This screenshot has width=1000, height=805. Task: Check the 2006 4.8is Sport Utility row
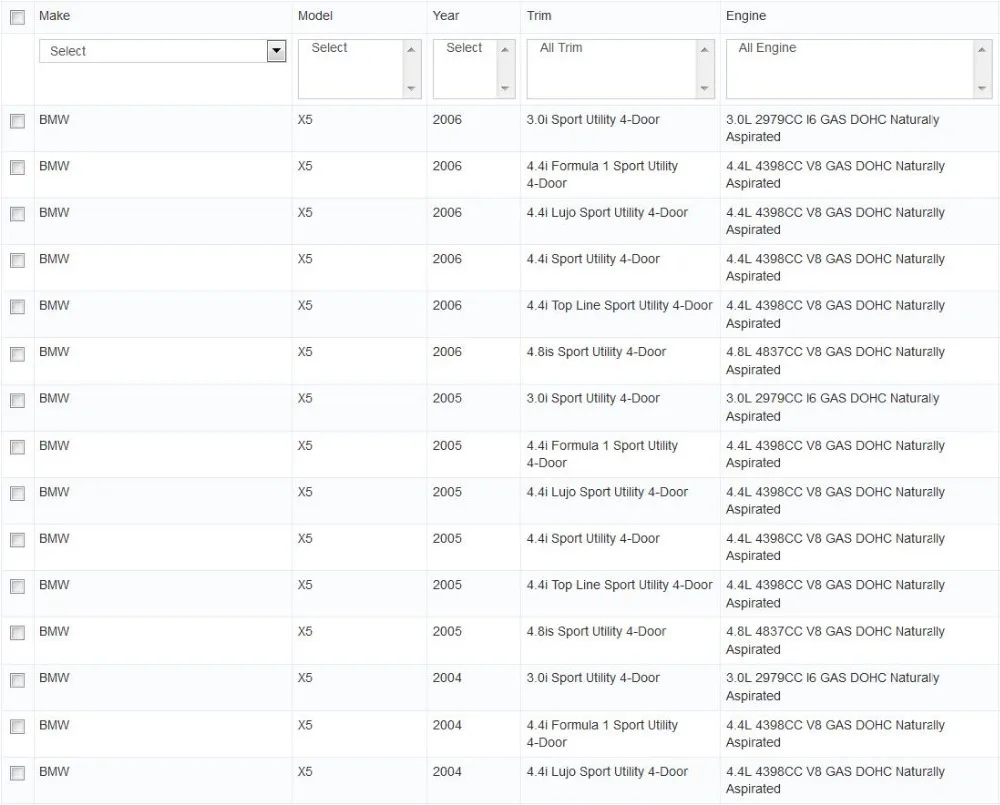click(x=17, y=354)
